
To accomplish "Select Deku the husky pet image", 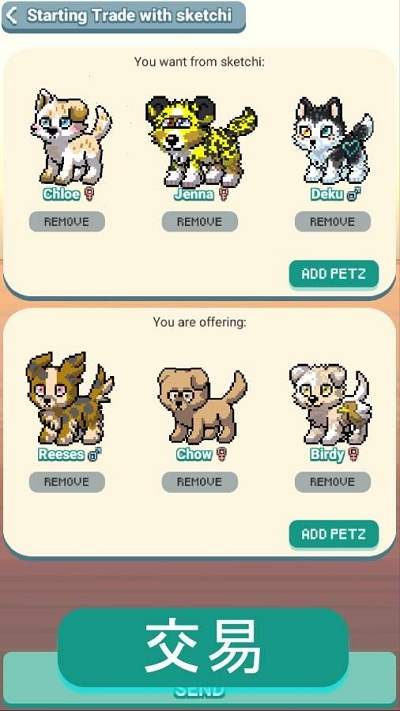I will (x=333, y=140).
